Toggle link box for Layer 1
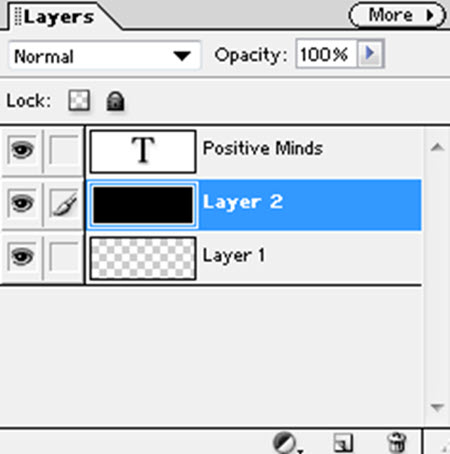 tap(64, 257)
